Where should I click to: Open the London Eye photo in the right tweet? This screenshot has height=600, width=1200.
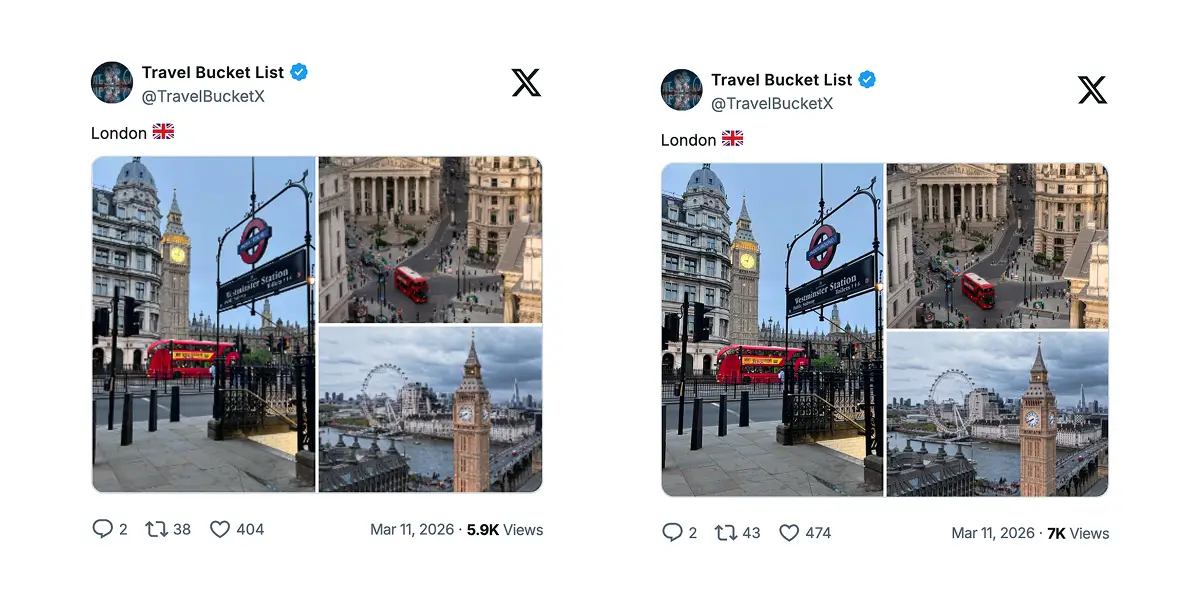[998, 415]
